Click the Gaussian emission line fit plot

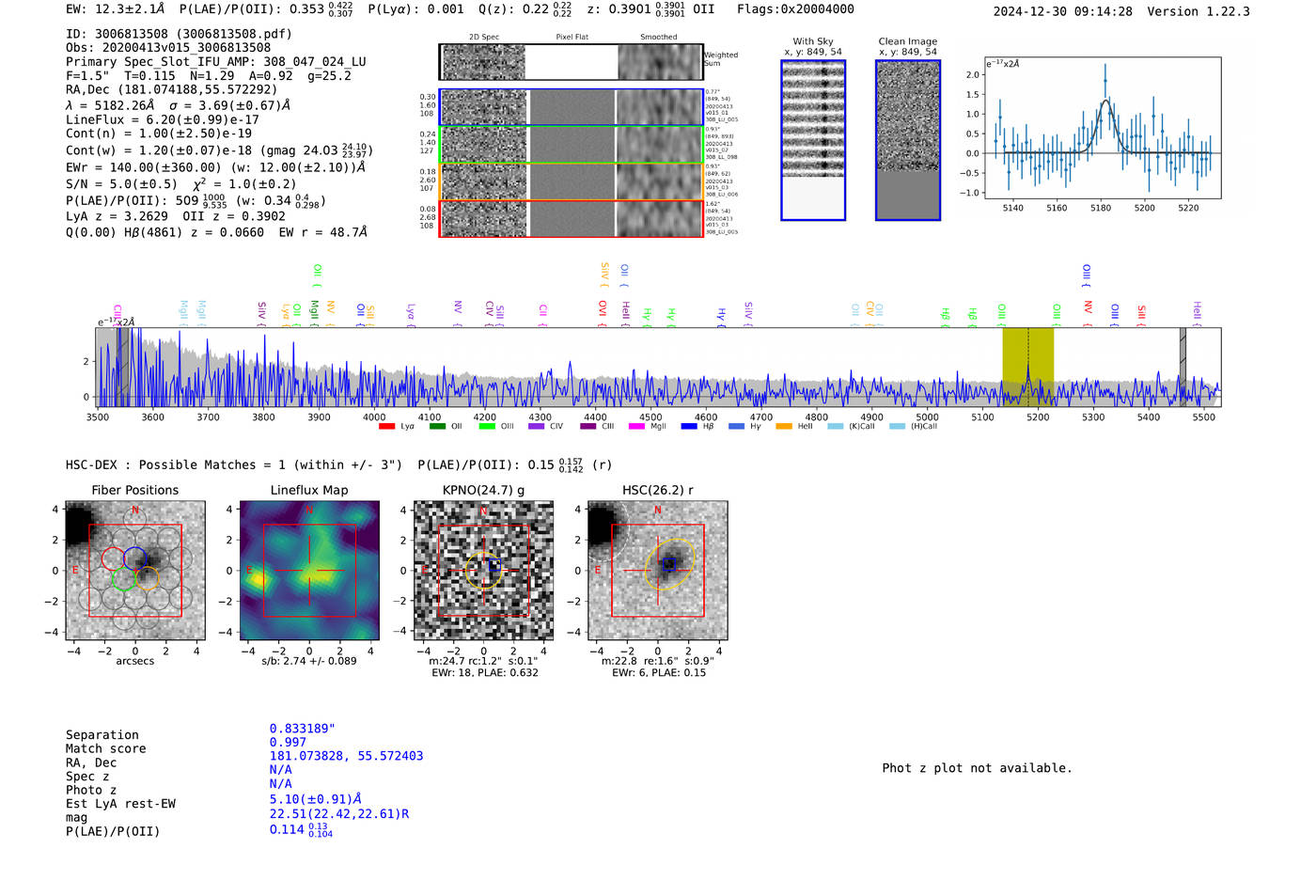[1102, 128]
